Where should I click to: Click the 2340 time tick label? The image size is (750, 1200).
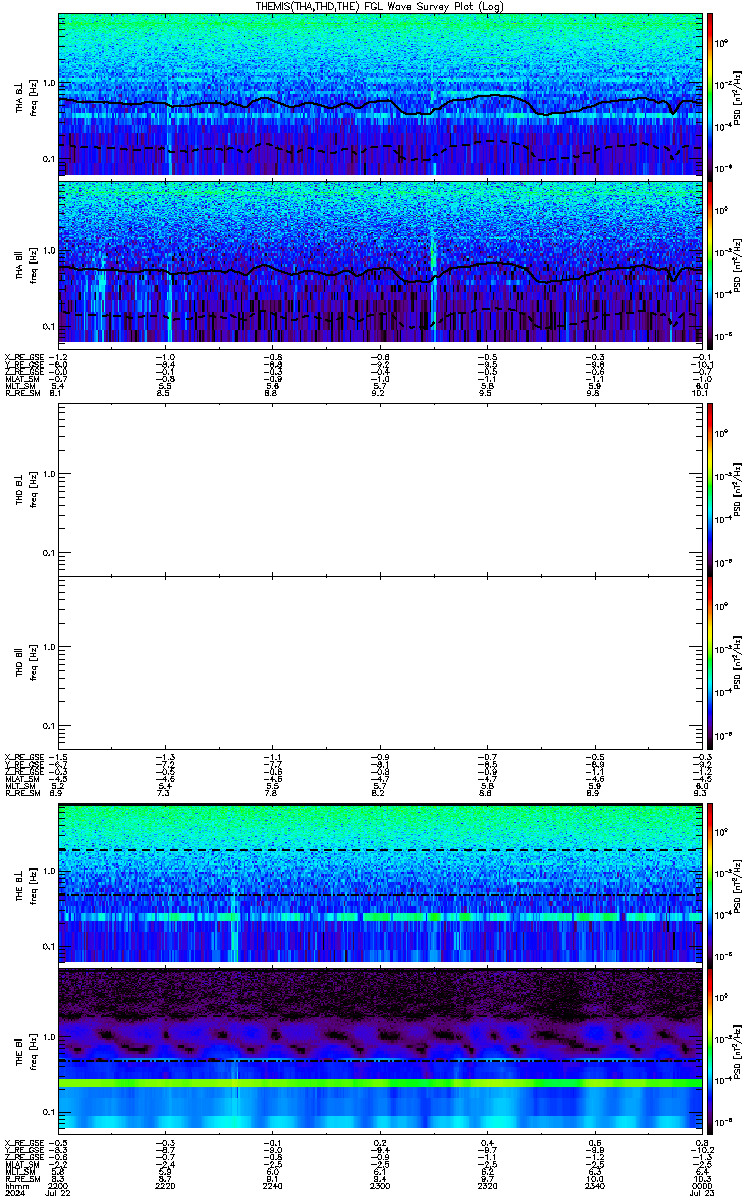click(x=594, y=1184)
